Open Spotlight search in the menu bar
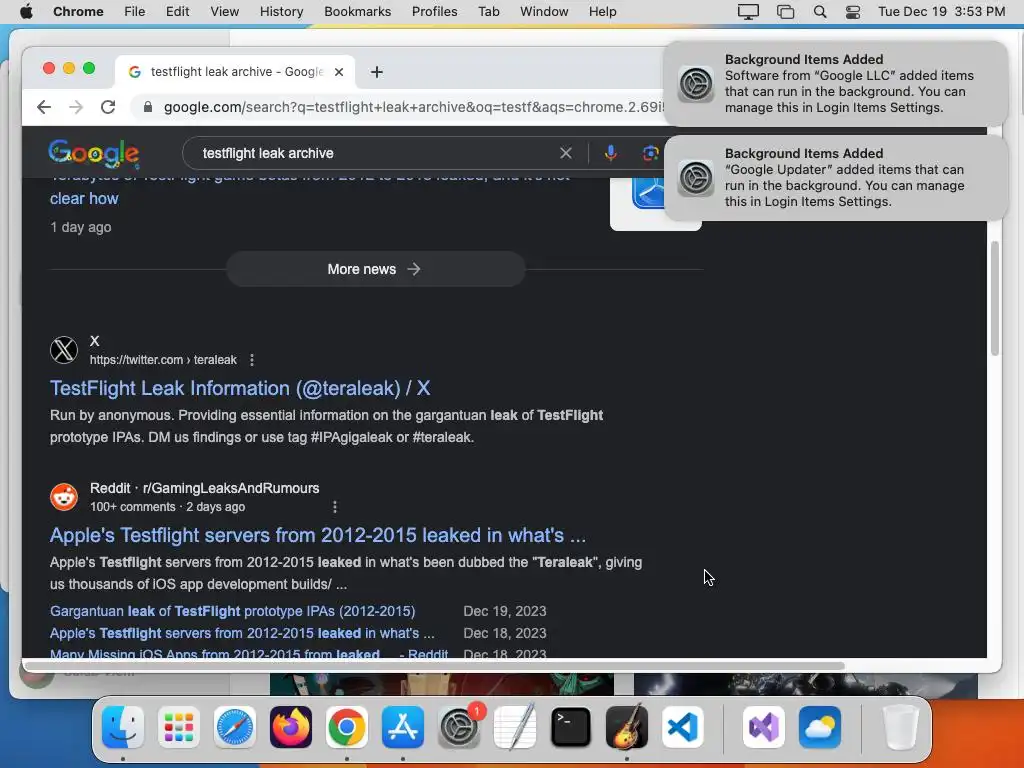The image size is (1024, 768). [820, 12]
